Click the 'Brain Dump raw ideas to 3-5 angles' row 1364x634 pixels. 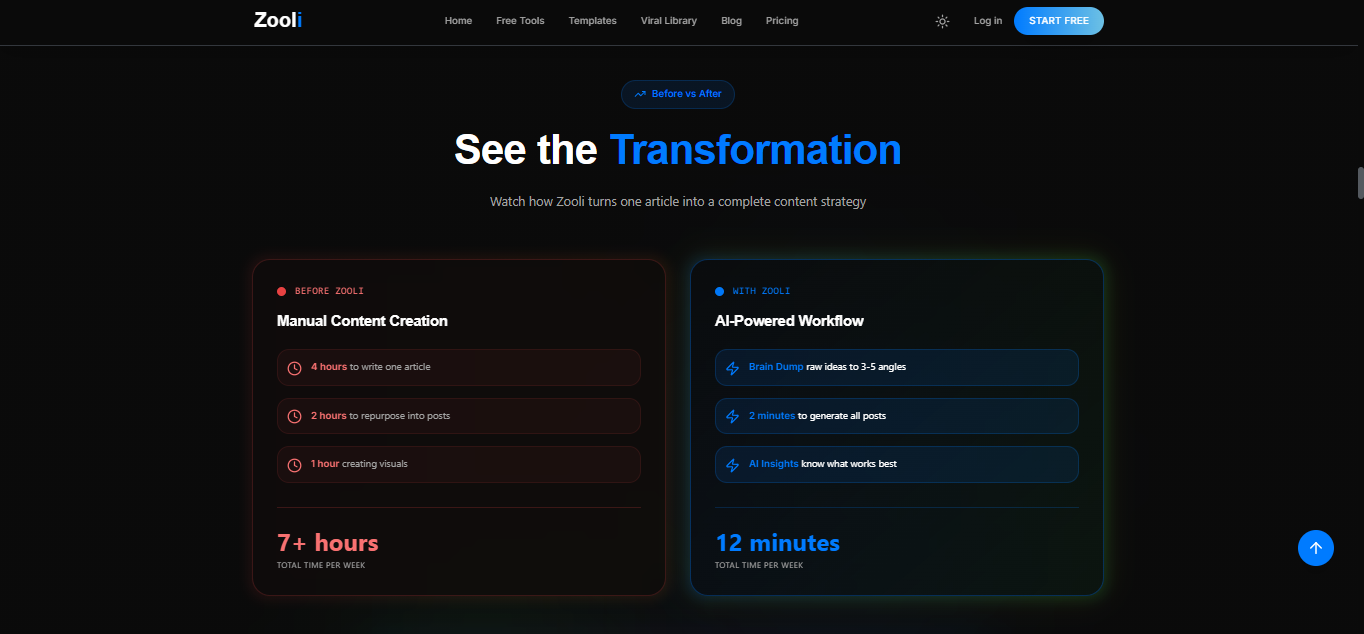click(x=897, y=367)
